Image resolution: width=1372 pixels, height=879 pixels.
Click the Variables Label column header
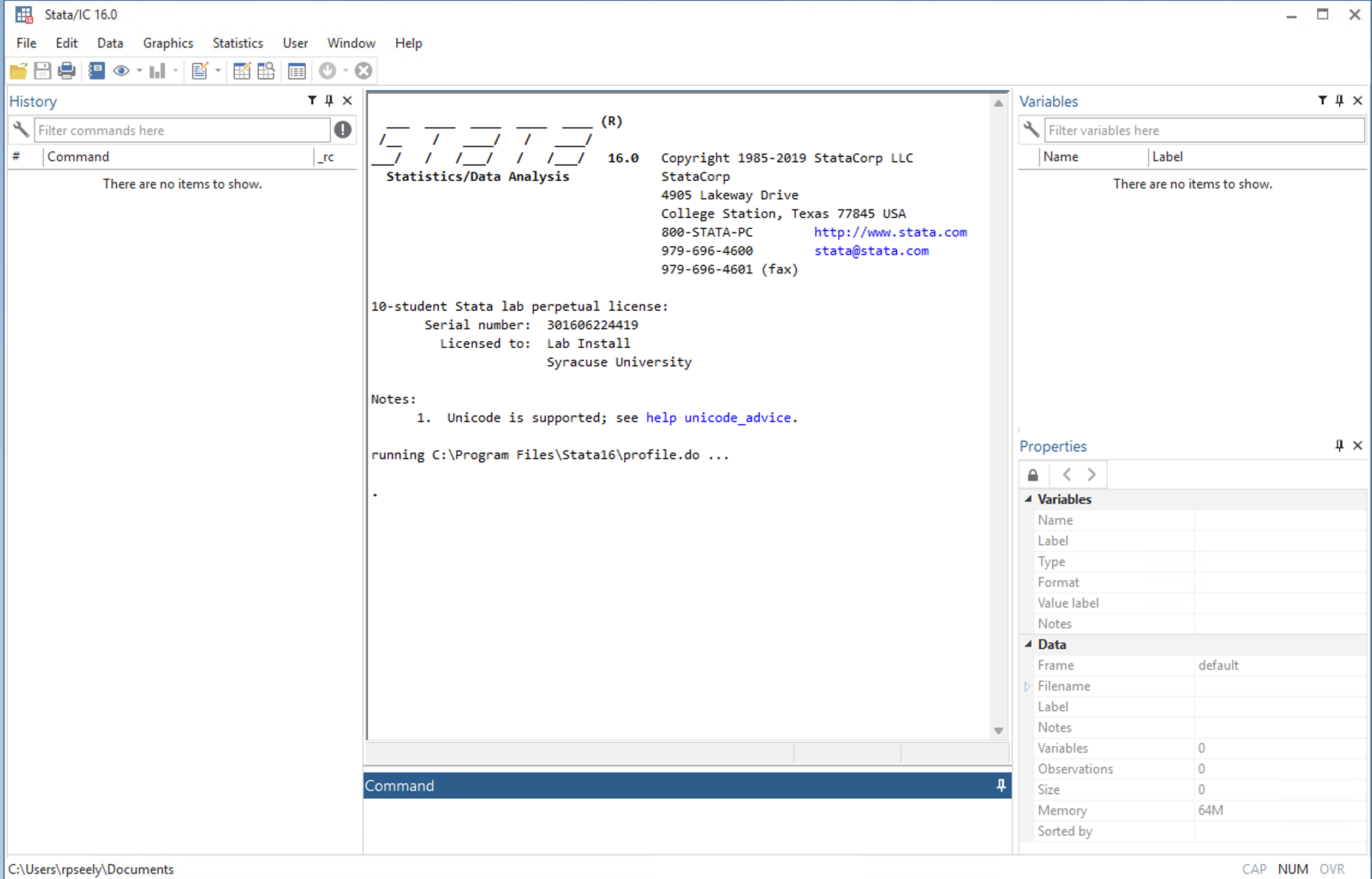click(1258, 157)
